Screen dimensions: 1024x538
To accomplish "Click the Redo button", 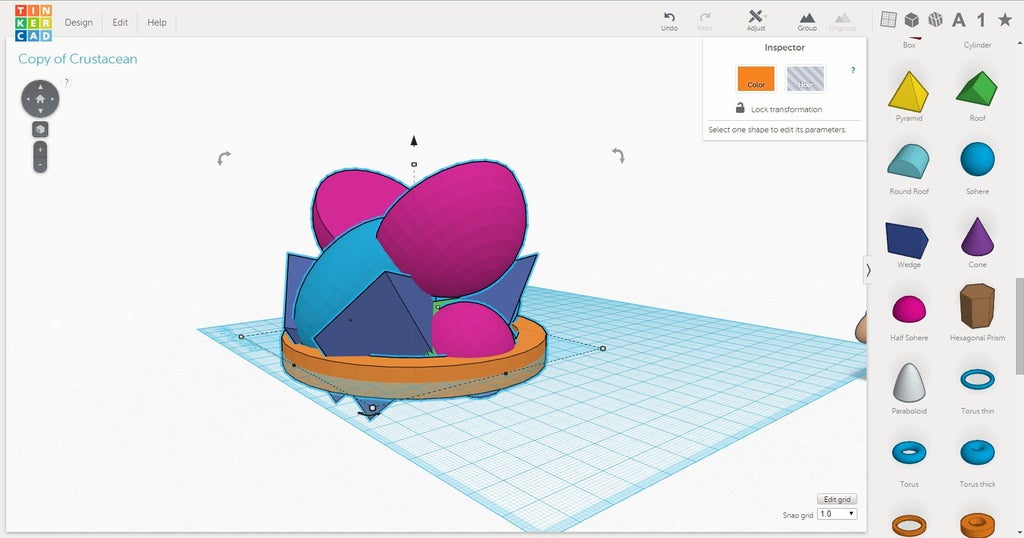I will tap(705, 21).
